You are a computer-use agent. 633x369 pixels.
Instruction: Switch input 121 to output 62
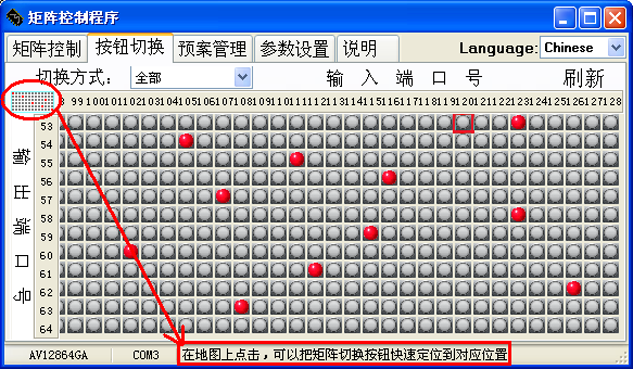(482, 289)
